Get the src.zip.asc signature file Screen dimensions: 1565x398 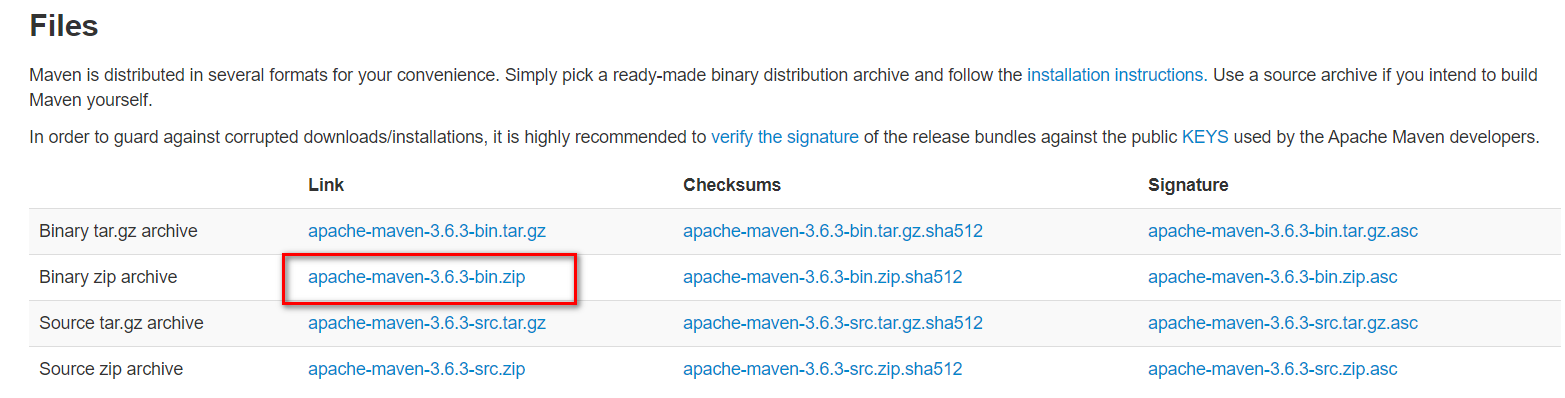pyautogui.click(x=1273, y=369)
